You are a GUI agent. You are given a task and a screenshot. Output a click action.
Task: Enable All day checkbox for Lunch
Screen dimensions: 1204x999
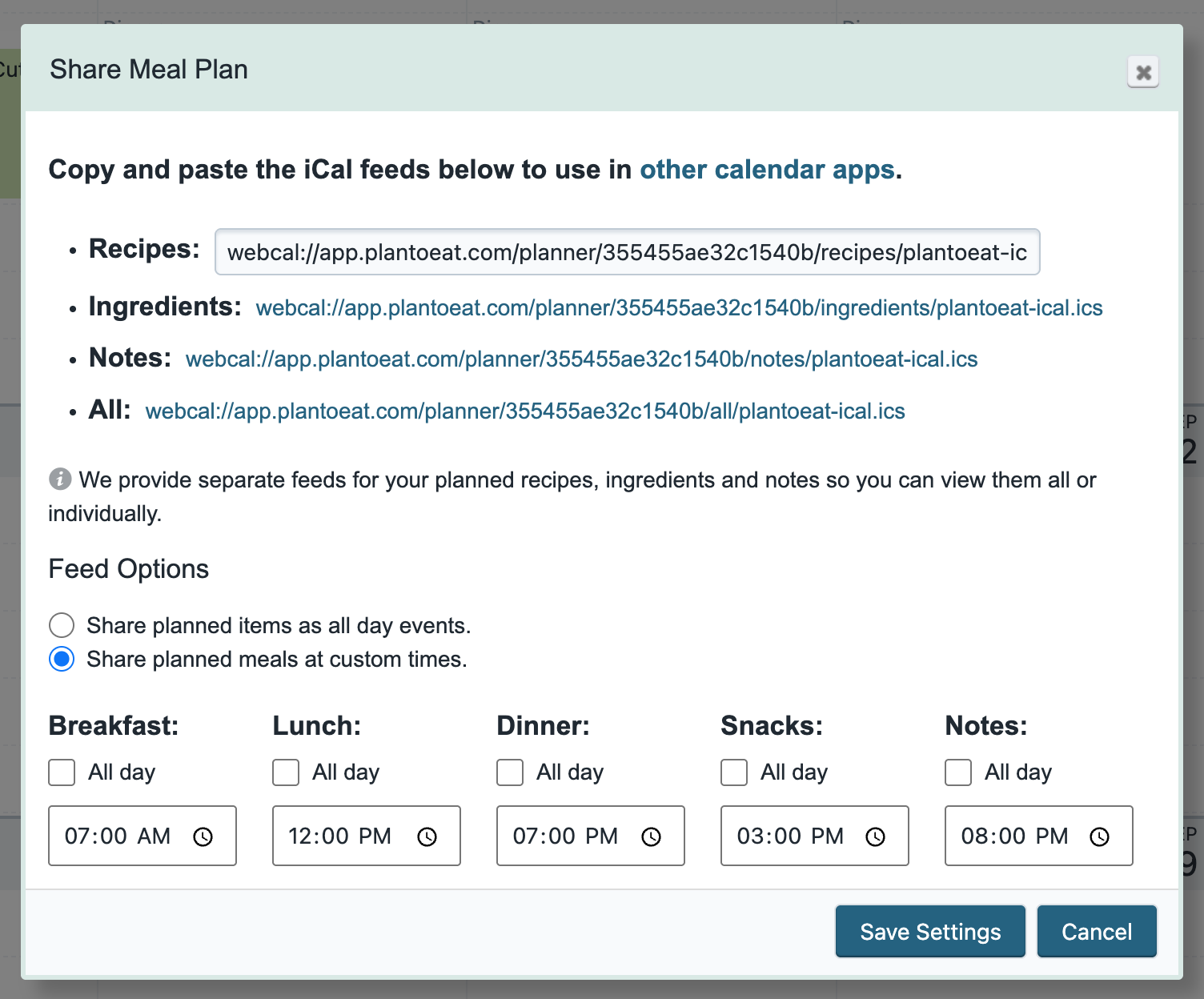(286, 772)
